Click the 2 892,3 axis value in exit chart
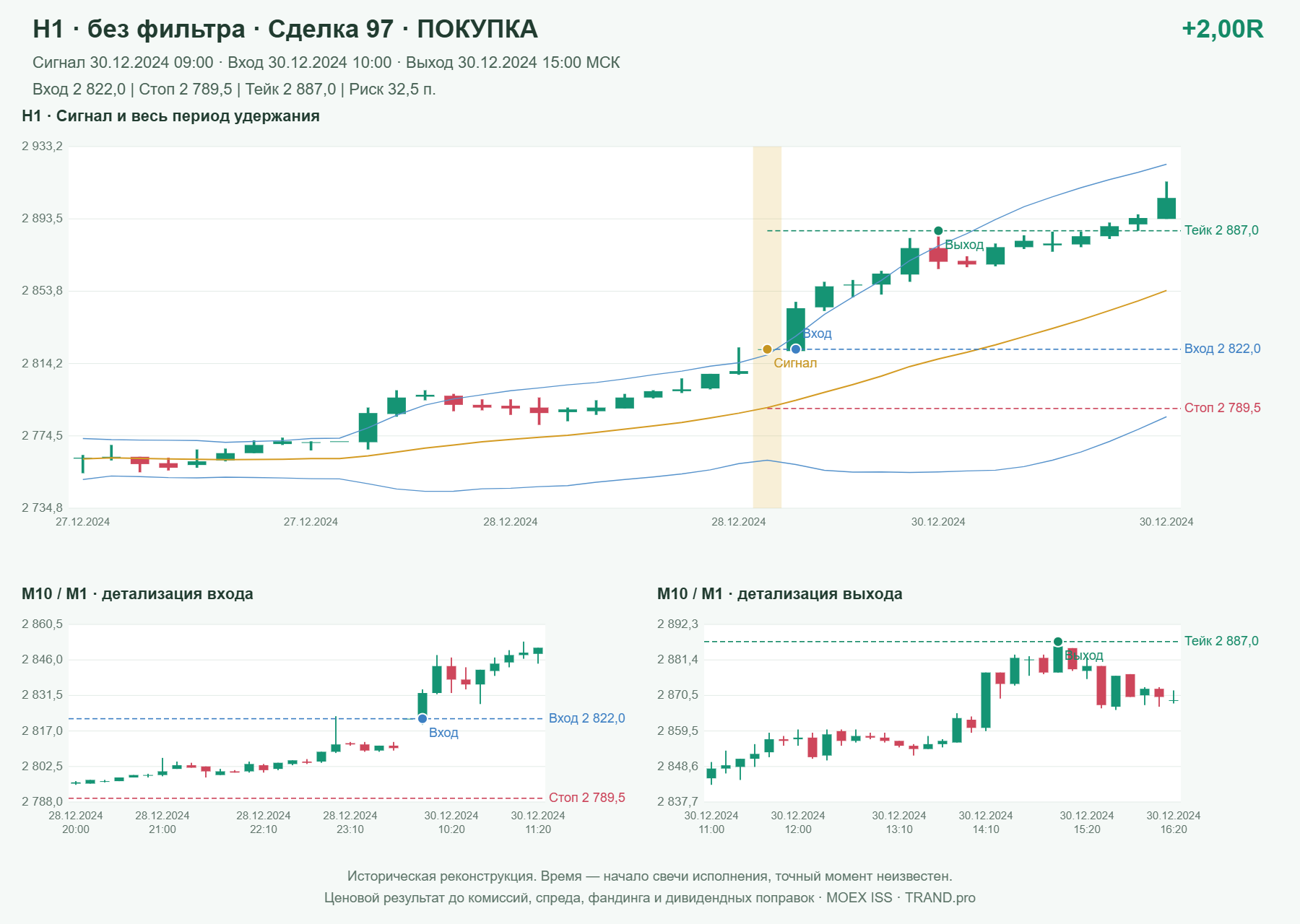The width and height of the screenshot is (1300, 924). [677, 624]
